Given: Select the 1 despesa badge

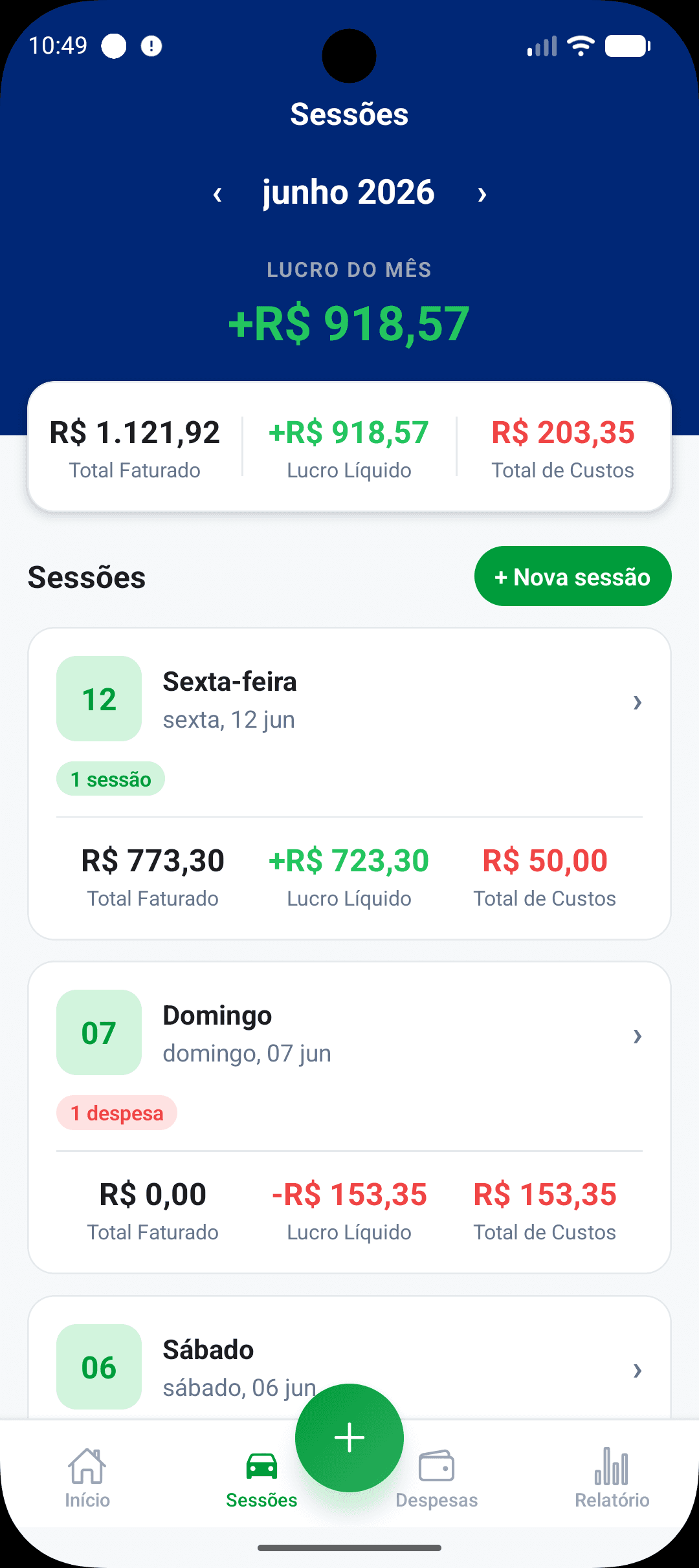Looking at the screenshot, I should 116,1113.
